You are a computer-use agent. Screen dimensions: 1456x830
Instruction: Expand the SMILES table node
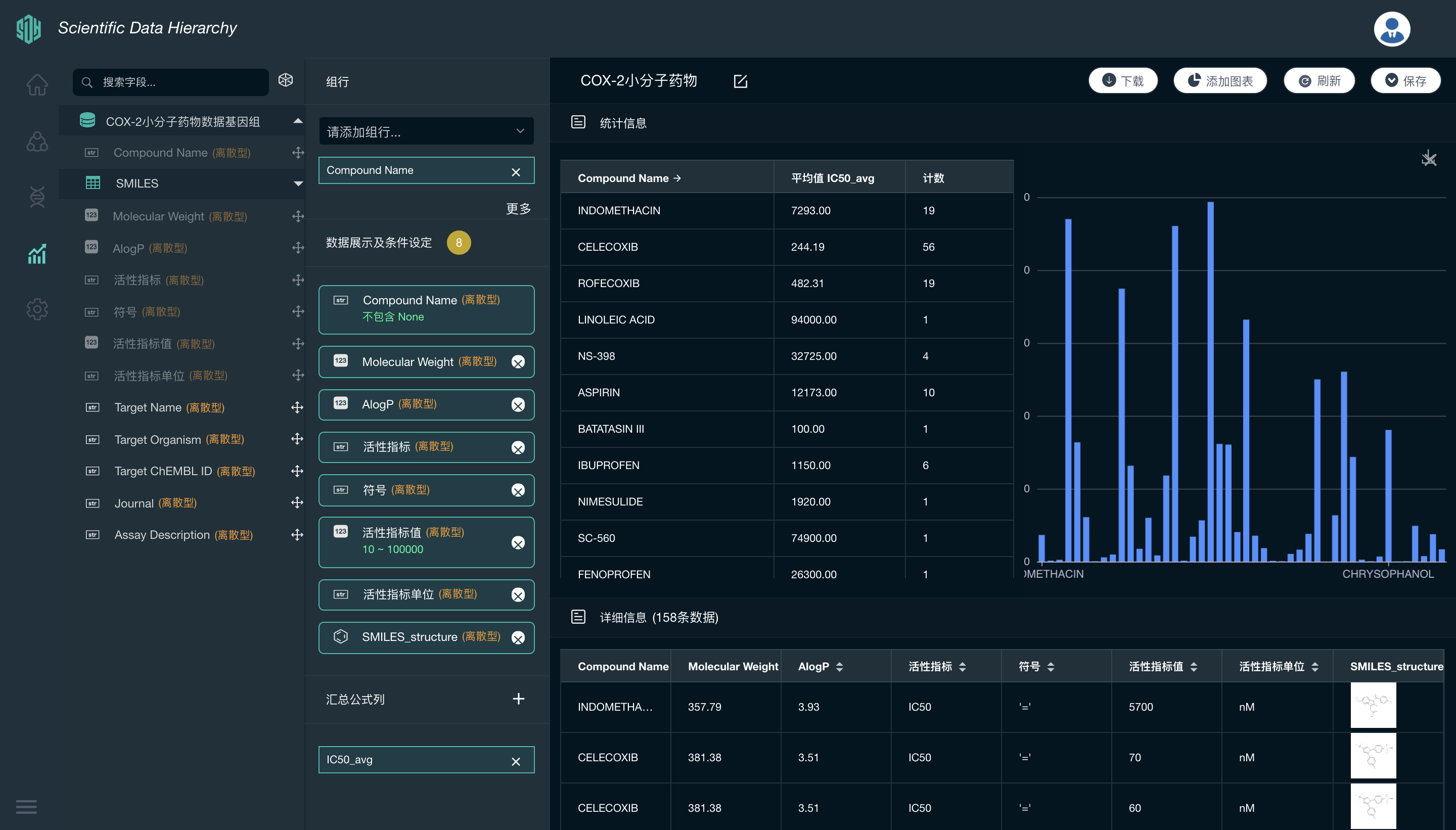pos(298,183)
